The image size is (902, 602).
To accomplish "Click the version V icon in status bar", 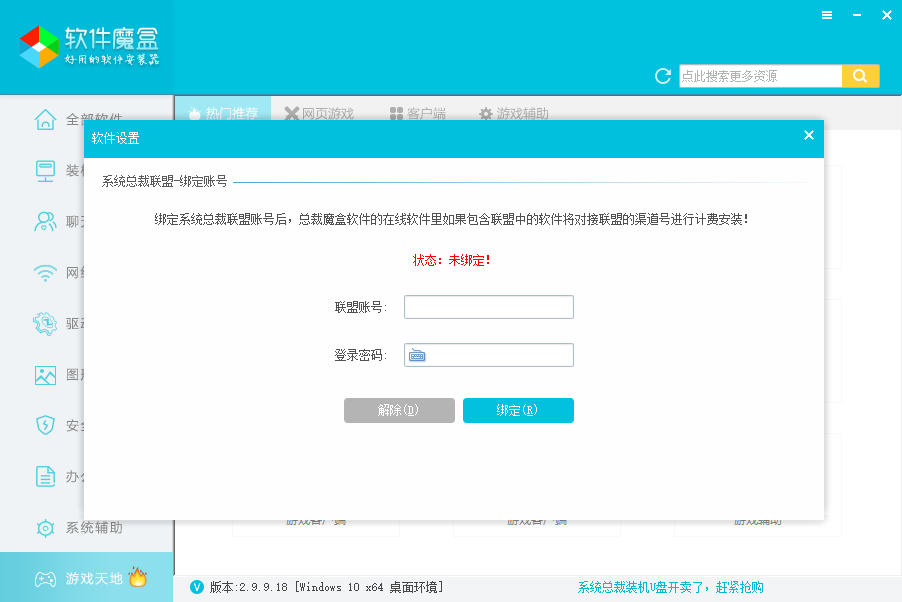I will (197, 587).
